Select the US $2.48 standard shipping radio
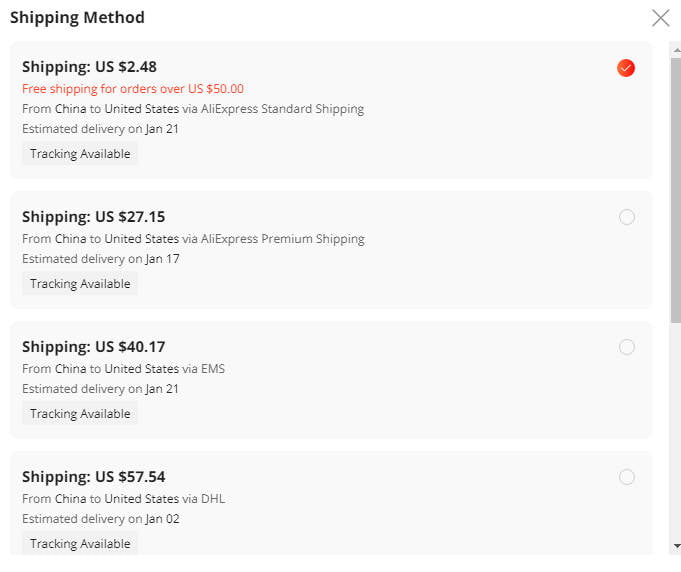The image size is (681, 572). pos(626,68)
